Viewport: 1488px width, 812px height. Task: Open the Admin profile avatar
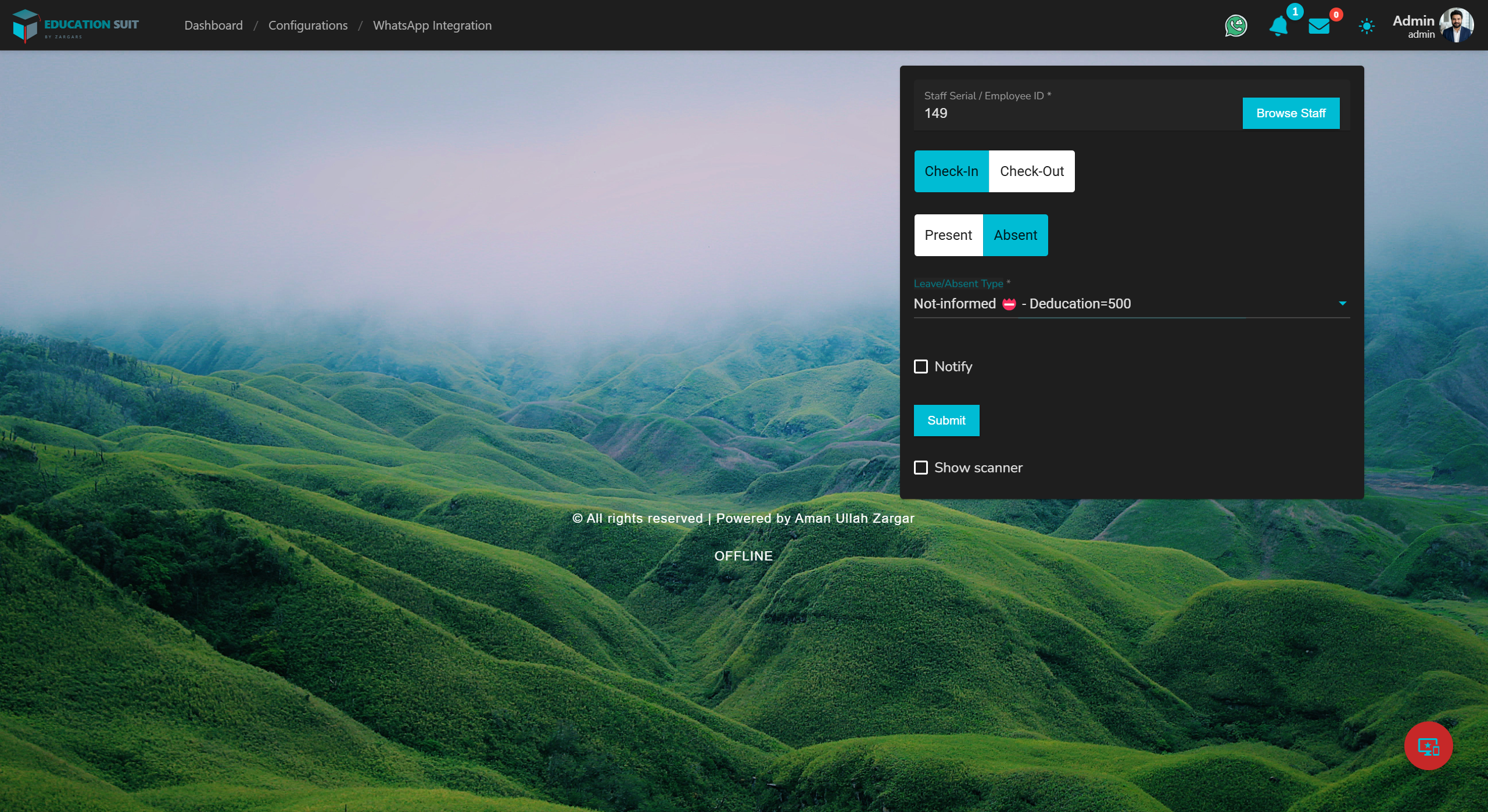[x=1456, y=25]
